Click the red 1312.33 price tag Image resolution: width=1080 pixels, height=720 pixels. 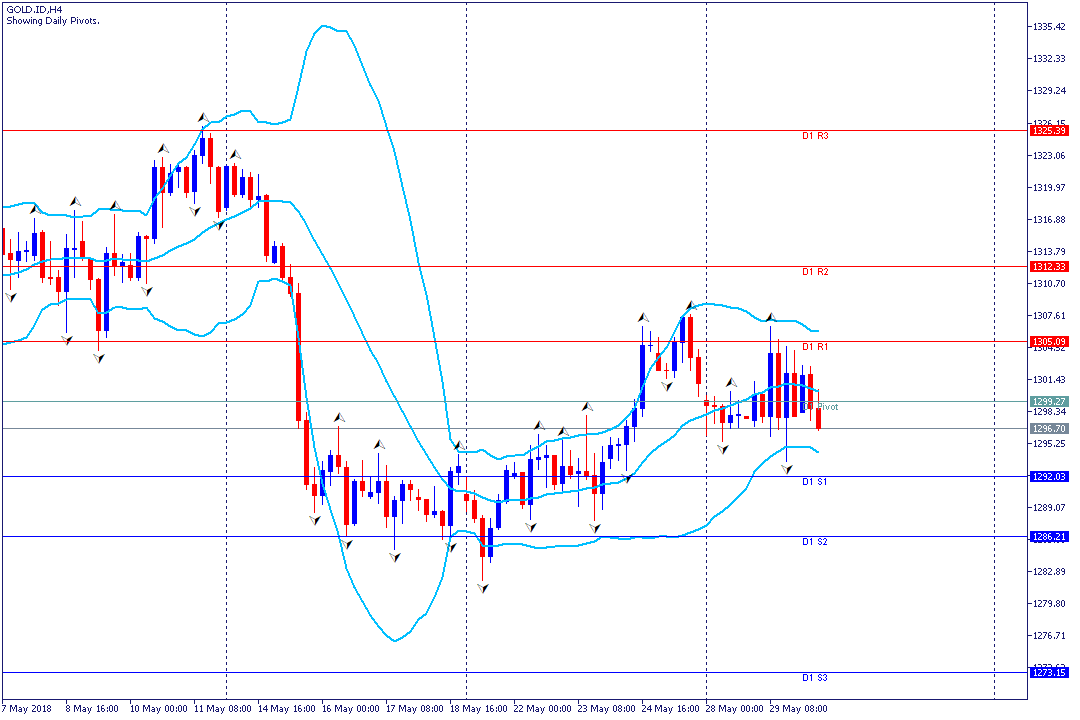pos(1048,266)
